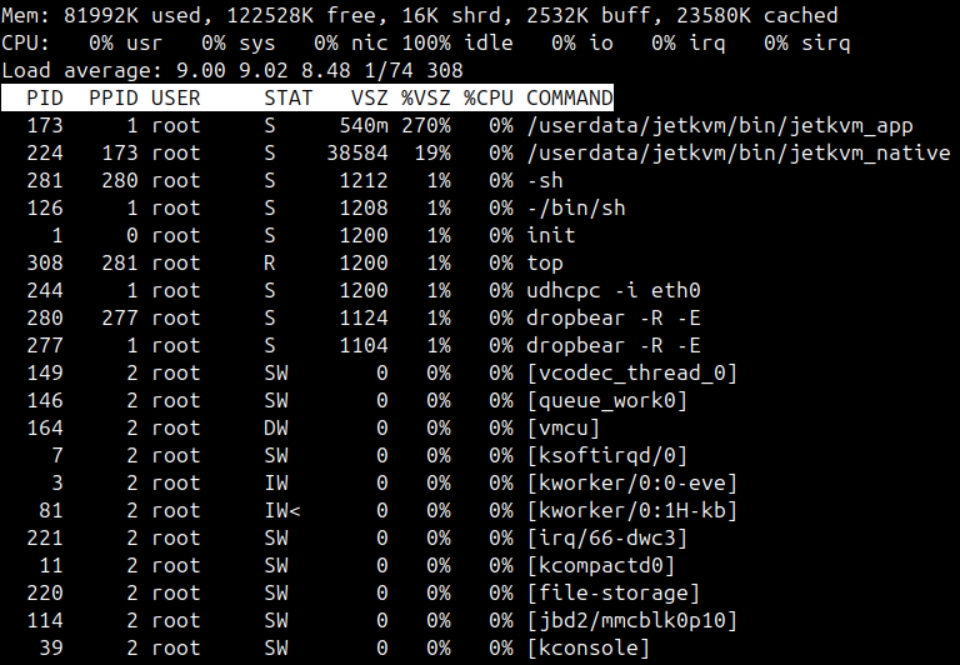This screenshot has height=665, width=960.
Task: Click the top process command
Action: point(545,264)
